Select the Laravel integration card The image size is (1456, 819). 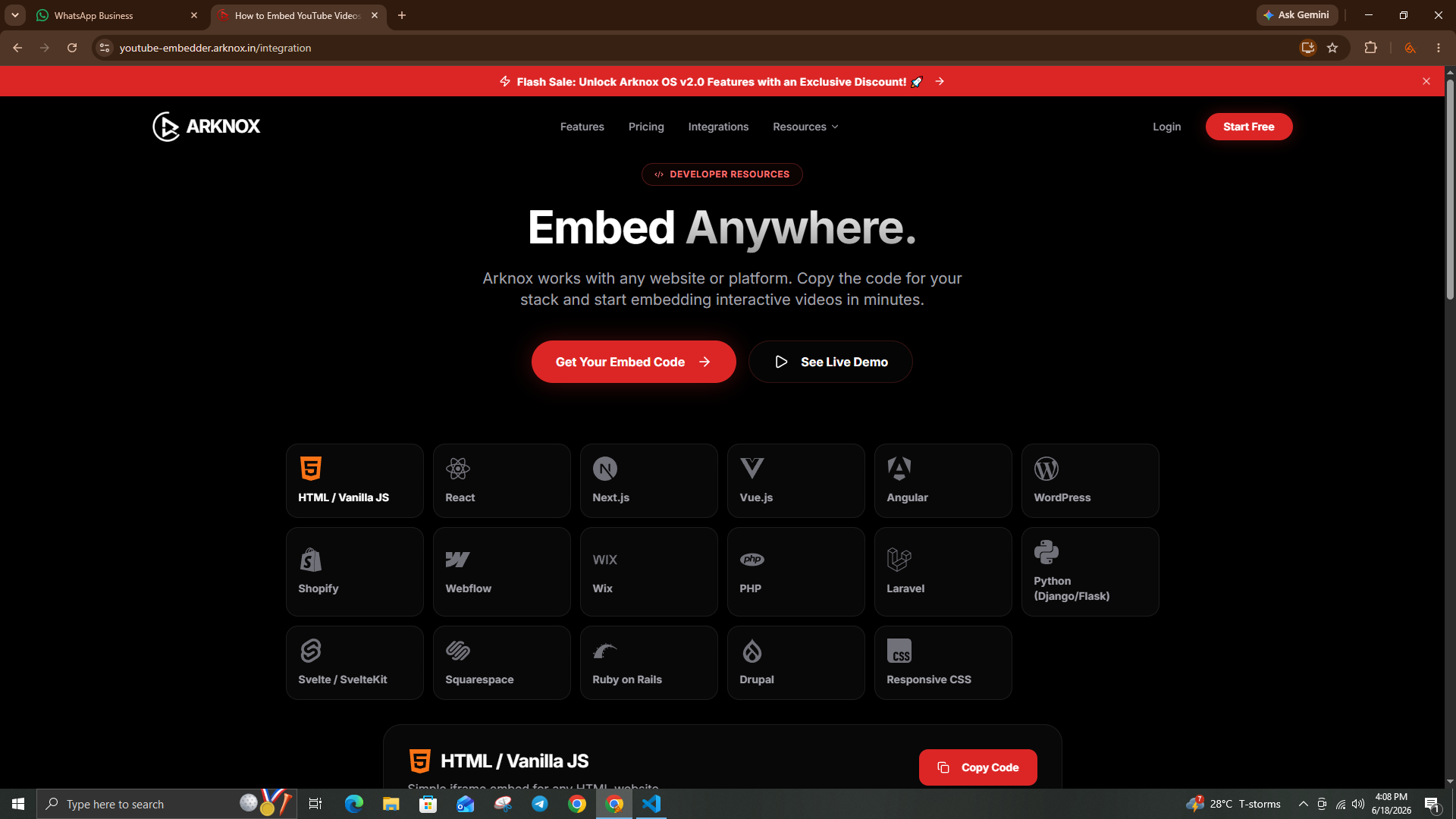pyautogui.click(x=943, y=572)
